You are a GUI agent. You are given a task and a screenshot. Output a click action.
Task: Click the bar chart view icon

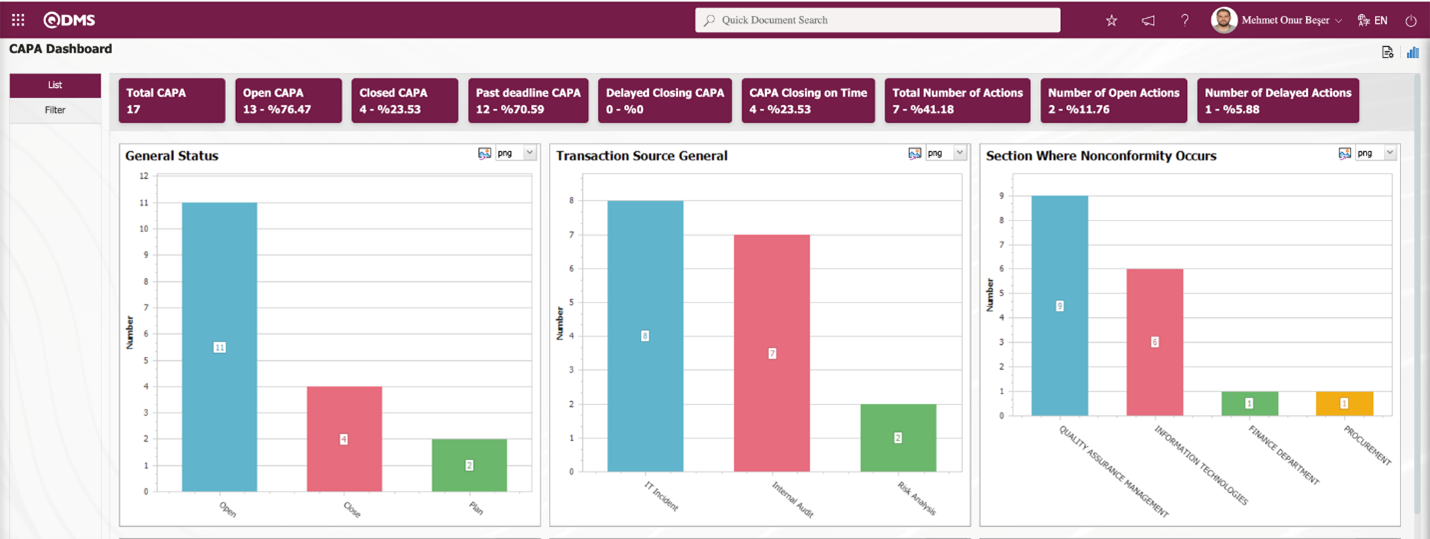tap(1413, 52)
